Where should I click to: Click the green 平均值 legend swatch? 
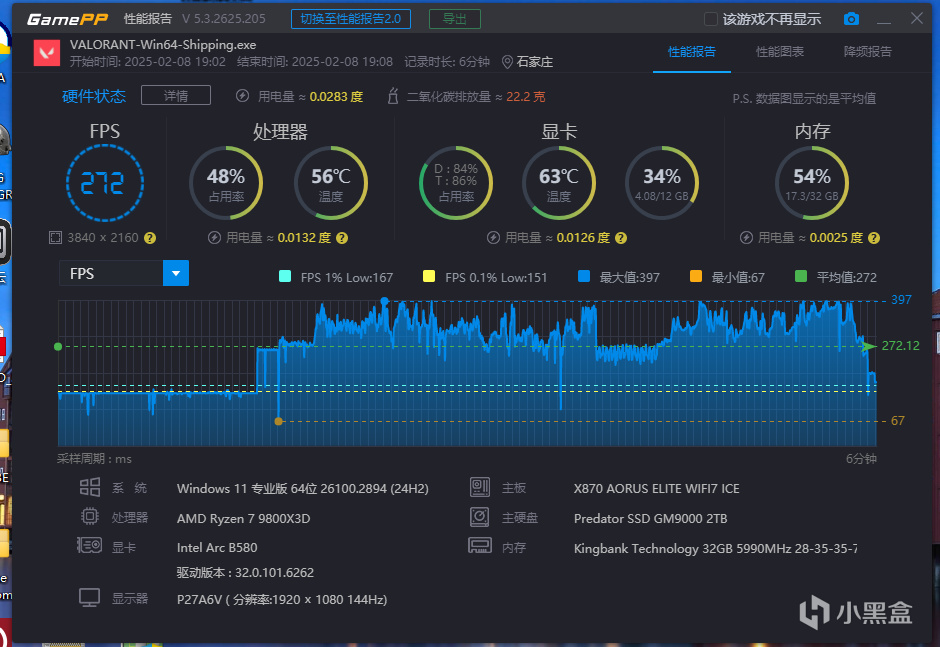click(800, 276)
